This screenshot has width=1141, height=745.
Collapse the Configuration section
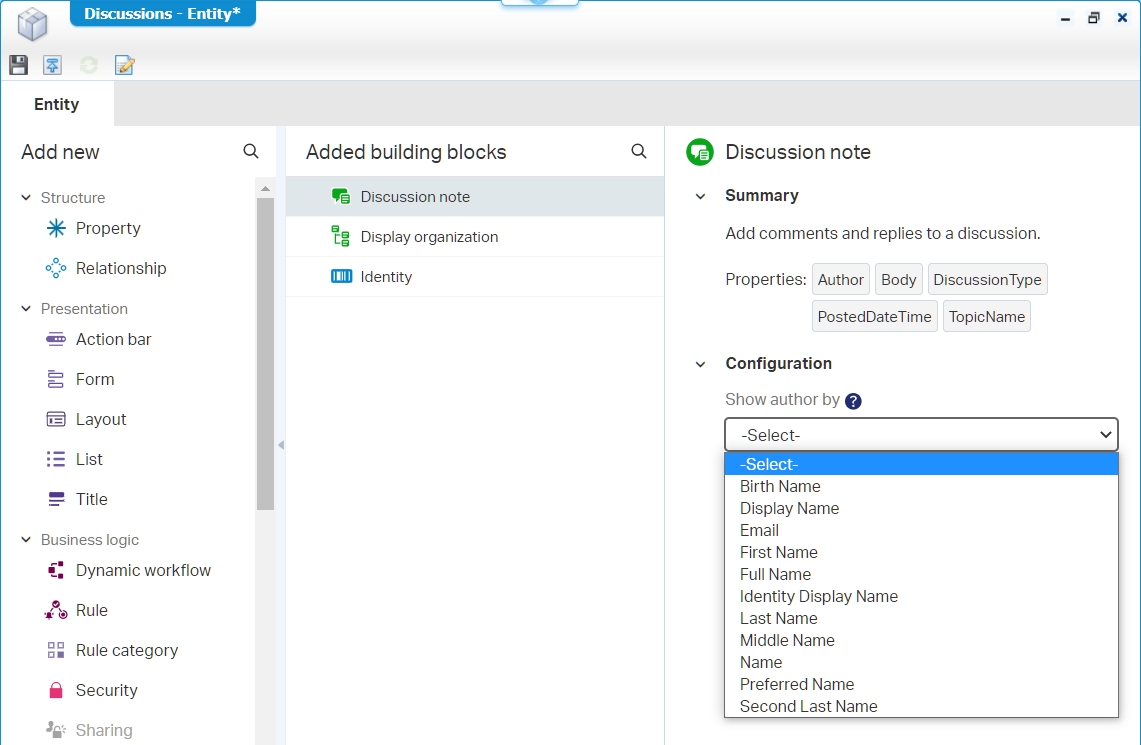[x=701, y=364]
